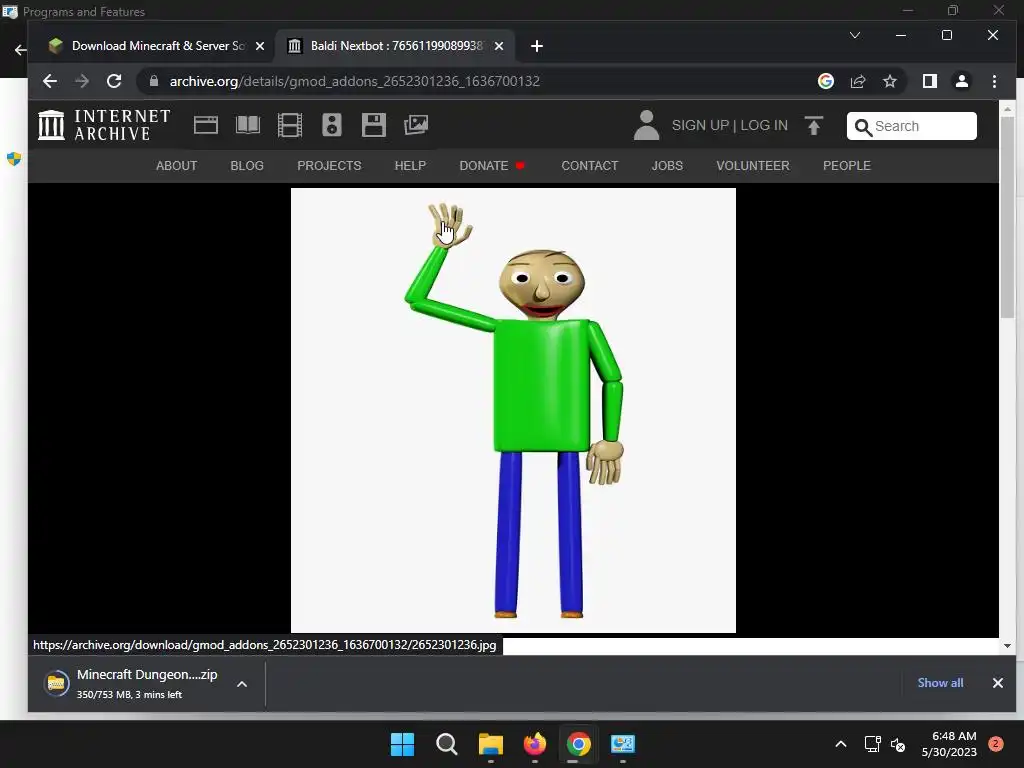Click the user avatar icon
Image resolution: width=1024 pixels, height=768 pixels.
[x=646, y=125]
